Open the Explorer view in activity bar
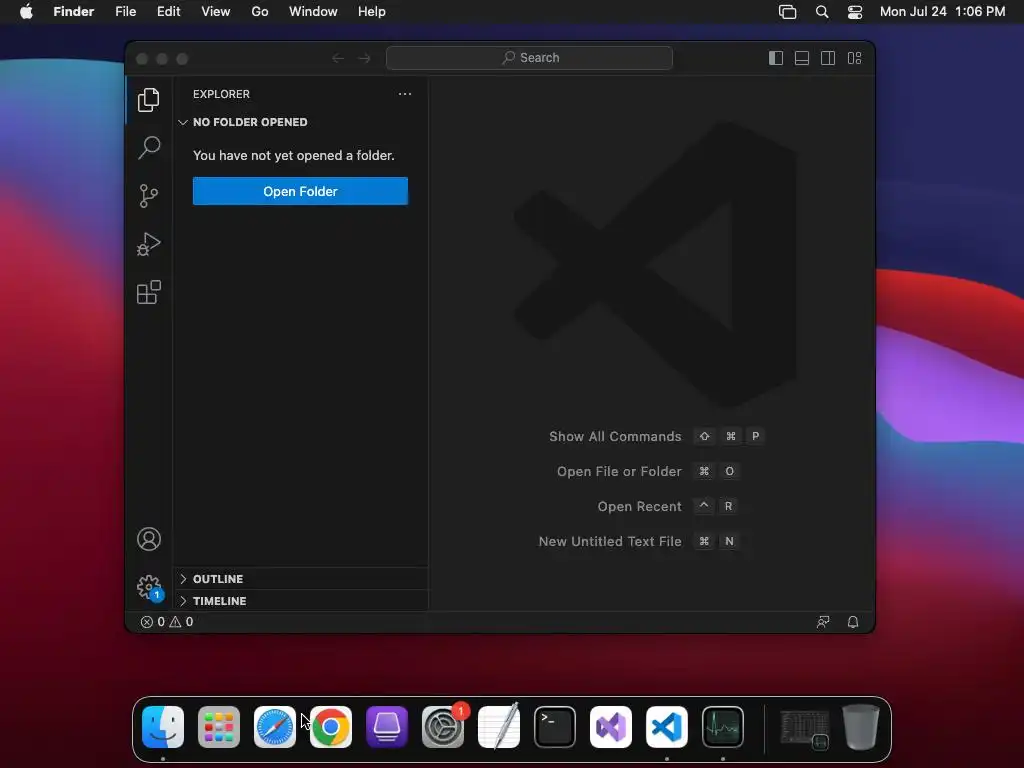 tap(148, 100)
